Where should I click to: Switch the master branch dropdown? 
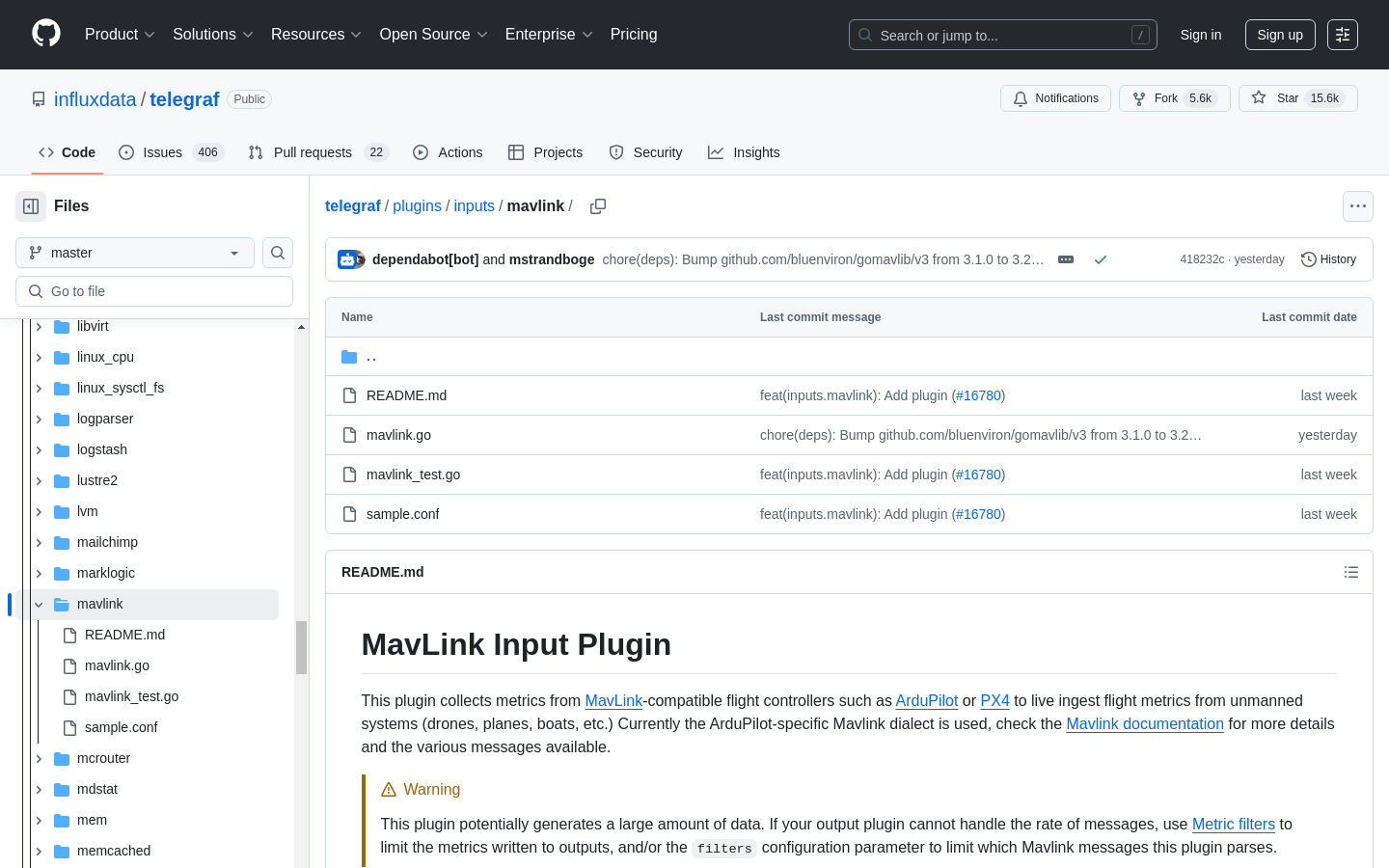[x=135, y=253]
